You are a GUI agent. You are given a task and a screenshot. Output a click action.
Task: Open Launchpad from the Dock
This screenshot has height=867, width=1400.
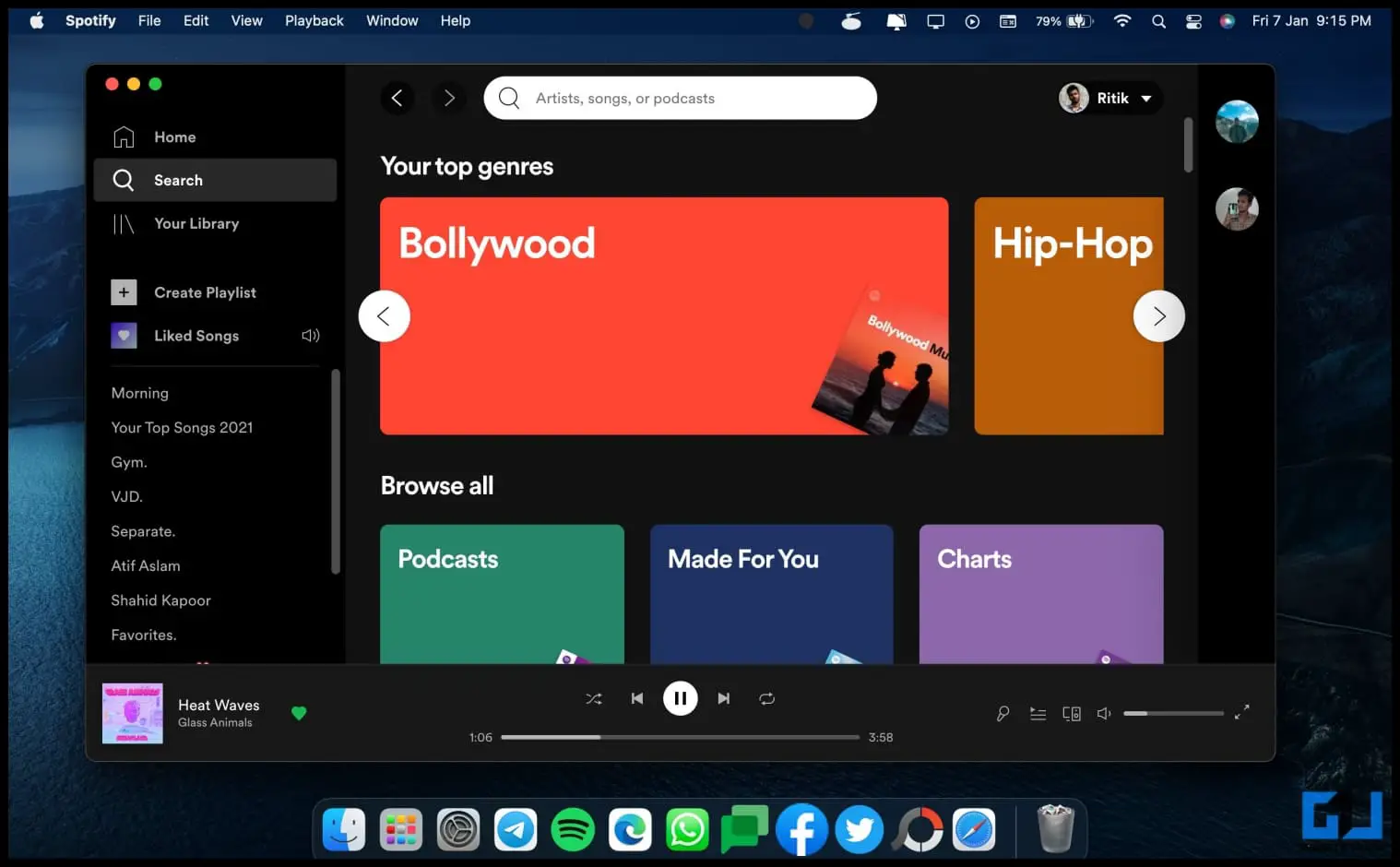(401, 830)
